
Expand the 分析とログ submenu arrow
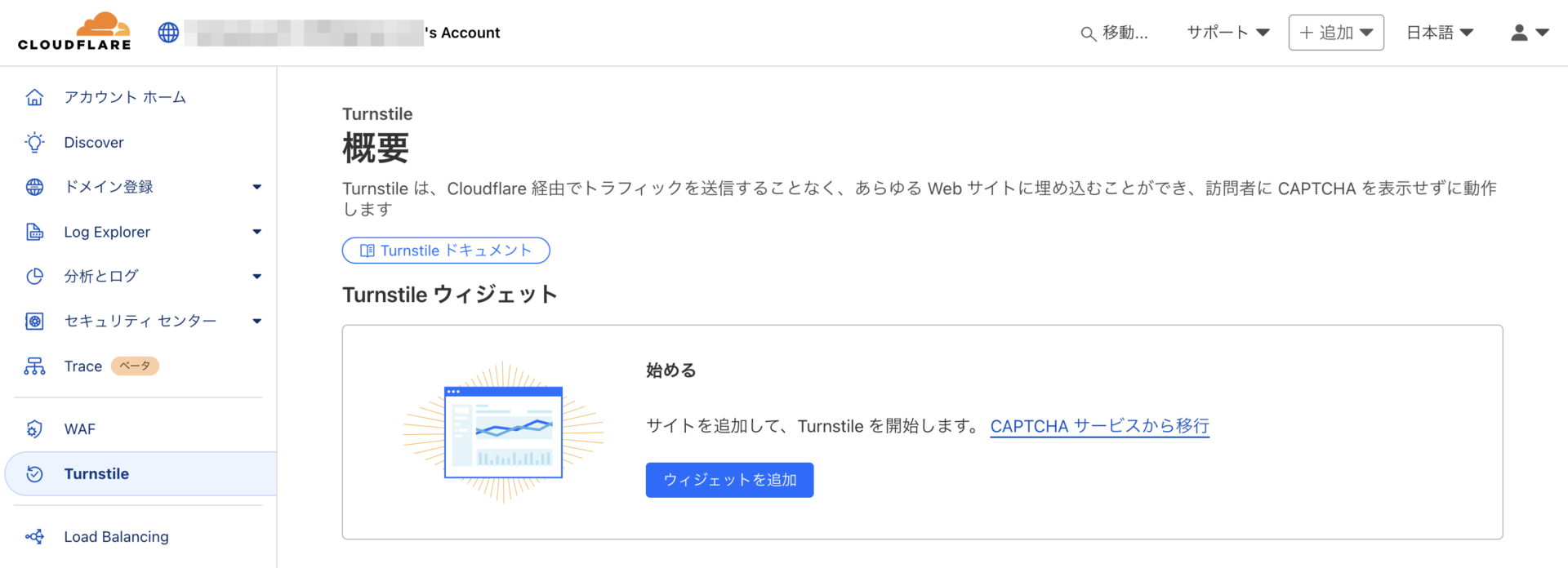click(257, 277)
